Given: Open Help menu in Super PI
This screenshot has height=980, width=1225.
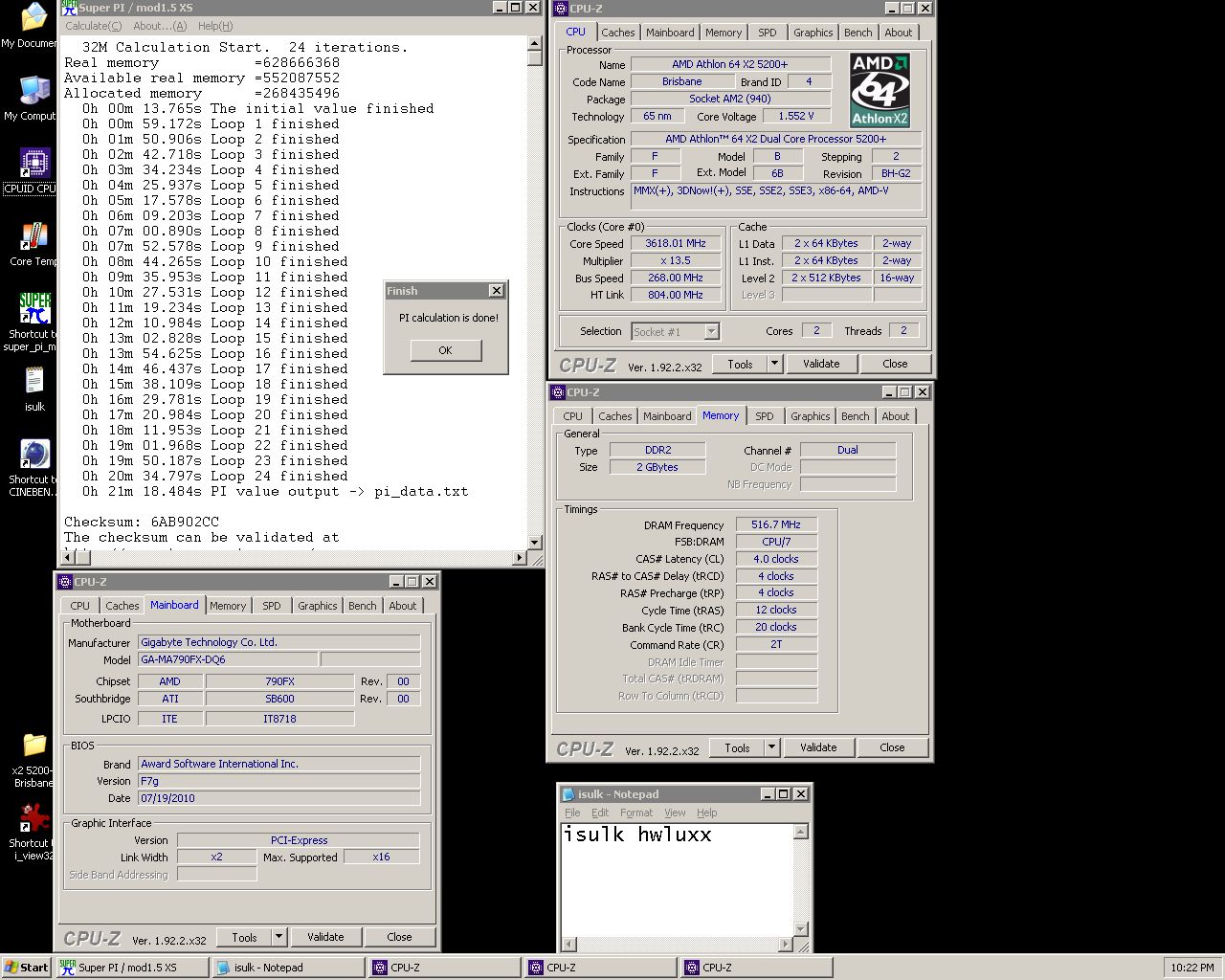Looking at the screenshot, I should (x=214, y=26).
